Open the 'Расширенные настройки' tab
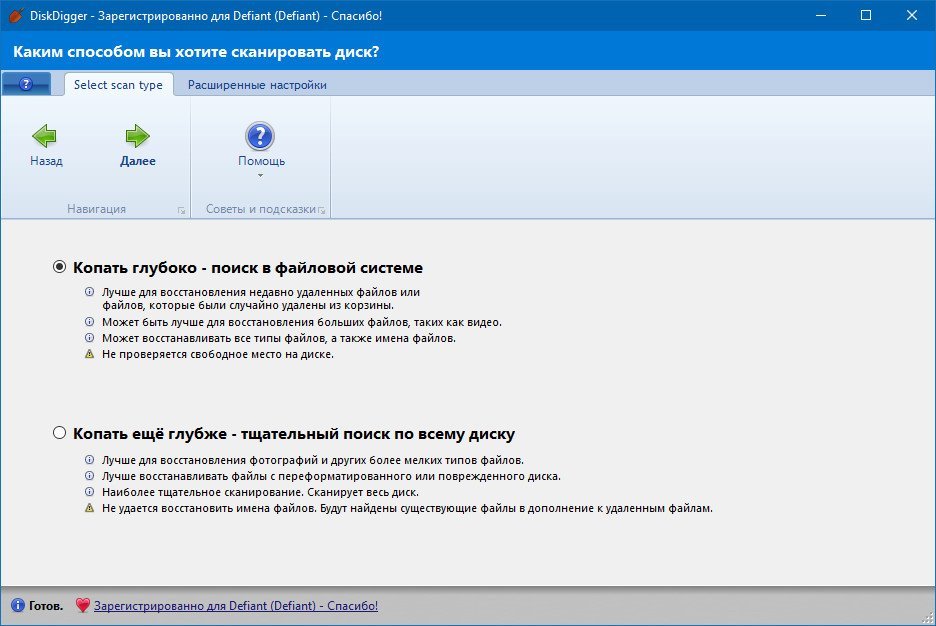 [x=257, y=85]
